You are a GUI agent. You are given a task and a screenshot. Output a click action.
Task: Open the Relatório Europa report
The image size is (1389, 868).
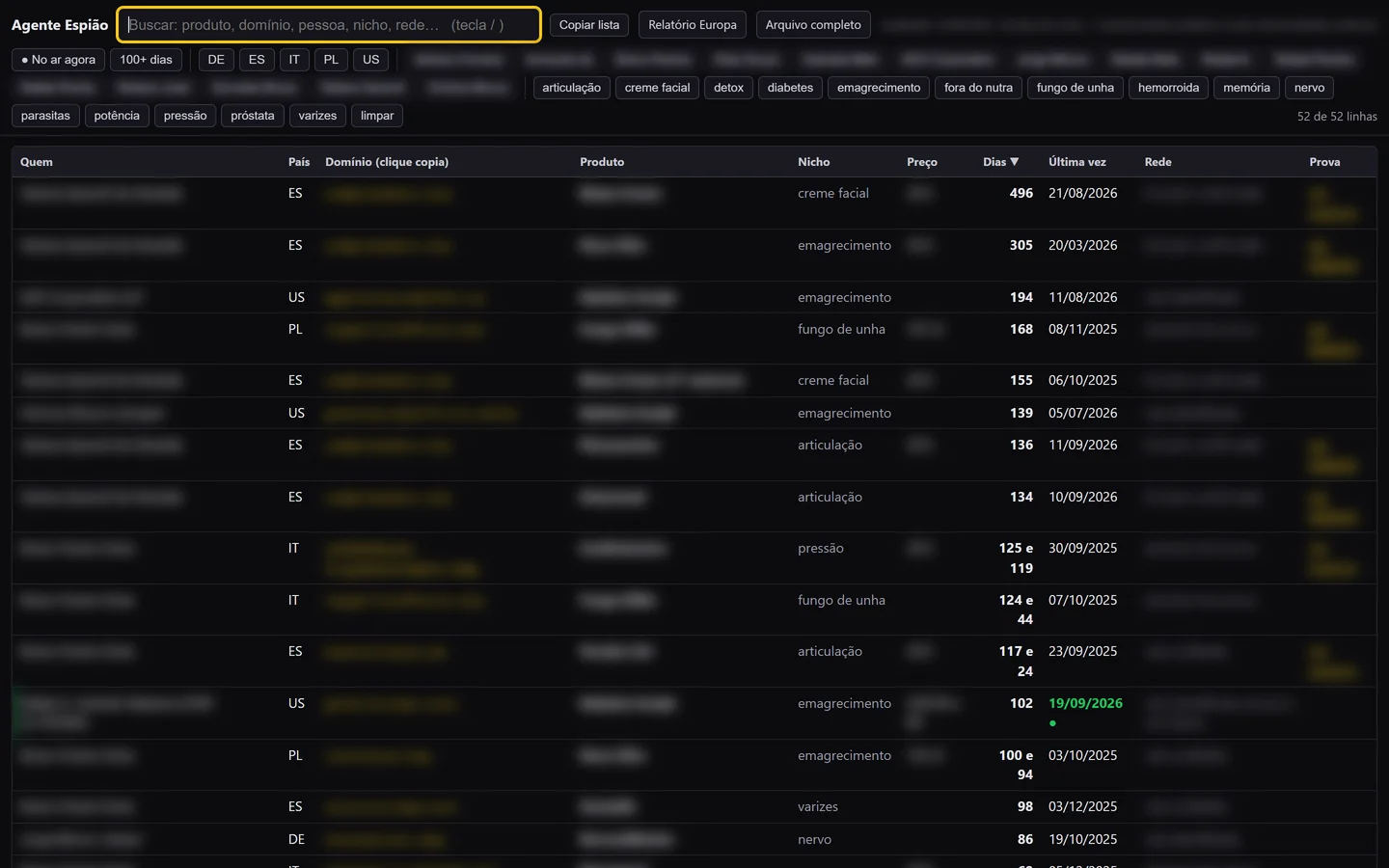tap(693, 25)
